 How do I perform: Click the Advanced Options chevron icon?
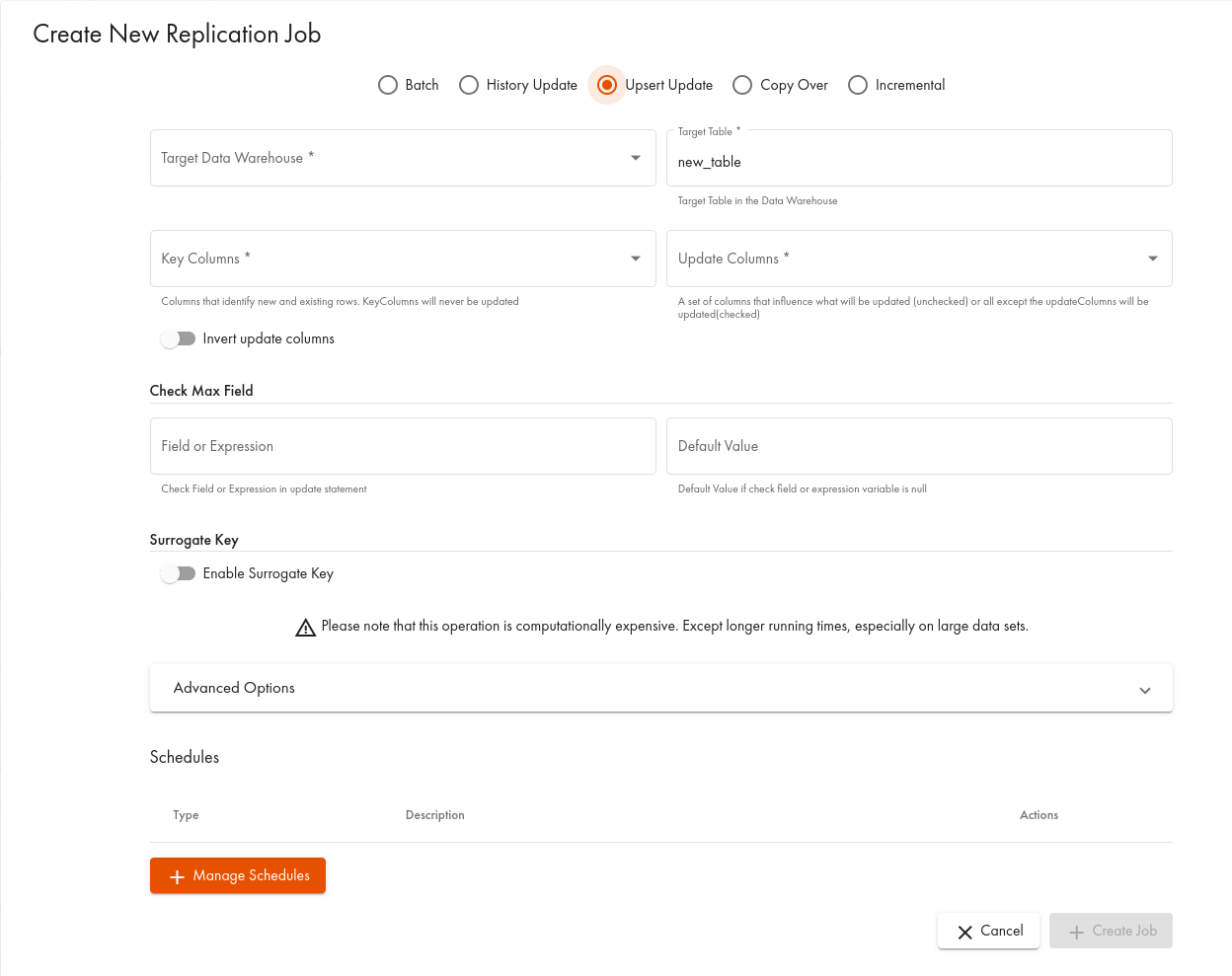(x=1145, y=690)
